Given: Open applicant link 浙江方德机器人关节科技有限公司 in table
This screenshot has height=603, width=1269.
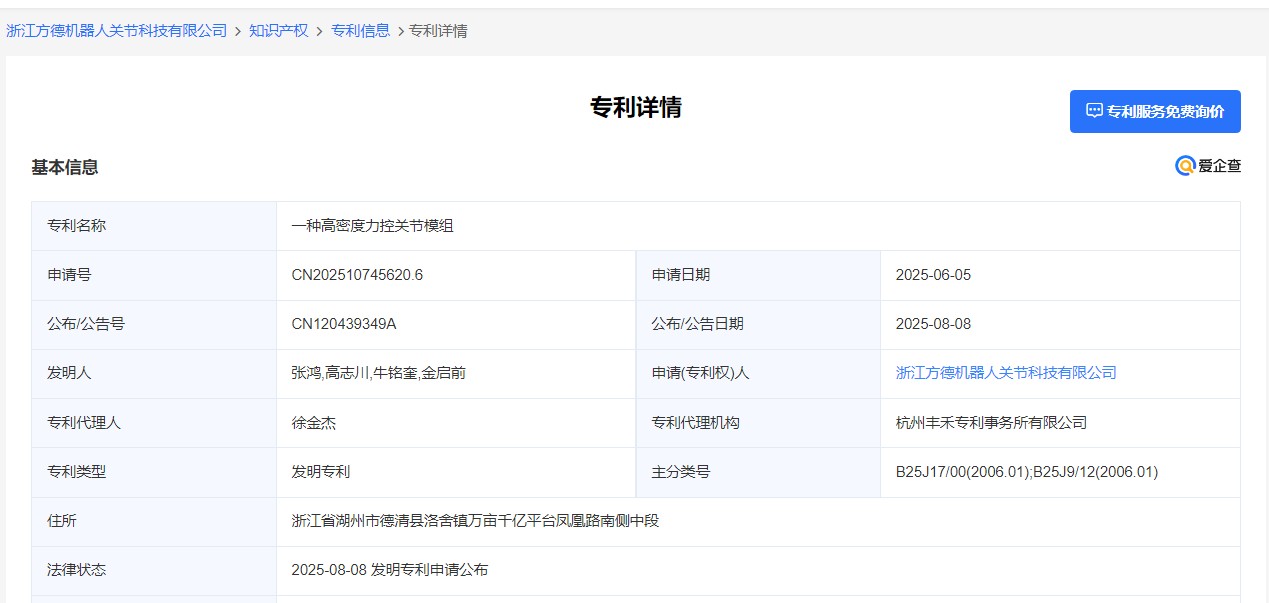Looking at the screenshot, I should (1006, 373).
